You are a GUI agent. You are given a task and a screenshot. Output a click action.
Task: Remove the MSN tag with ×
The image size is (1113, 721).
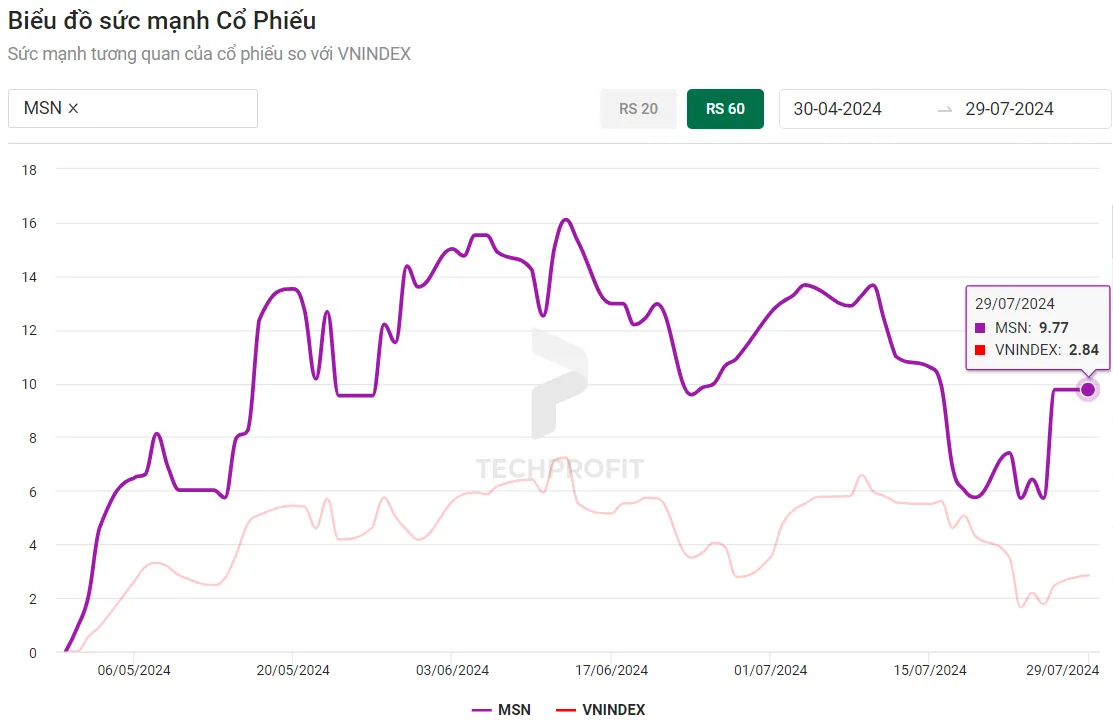(x=73, y=109)
